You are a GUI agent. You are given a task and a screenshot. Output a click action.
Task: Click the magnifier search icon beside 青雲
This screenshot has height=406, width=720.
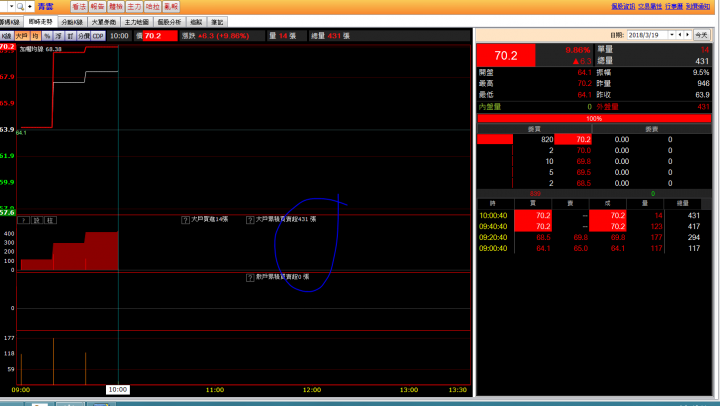coord(21,6)
